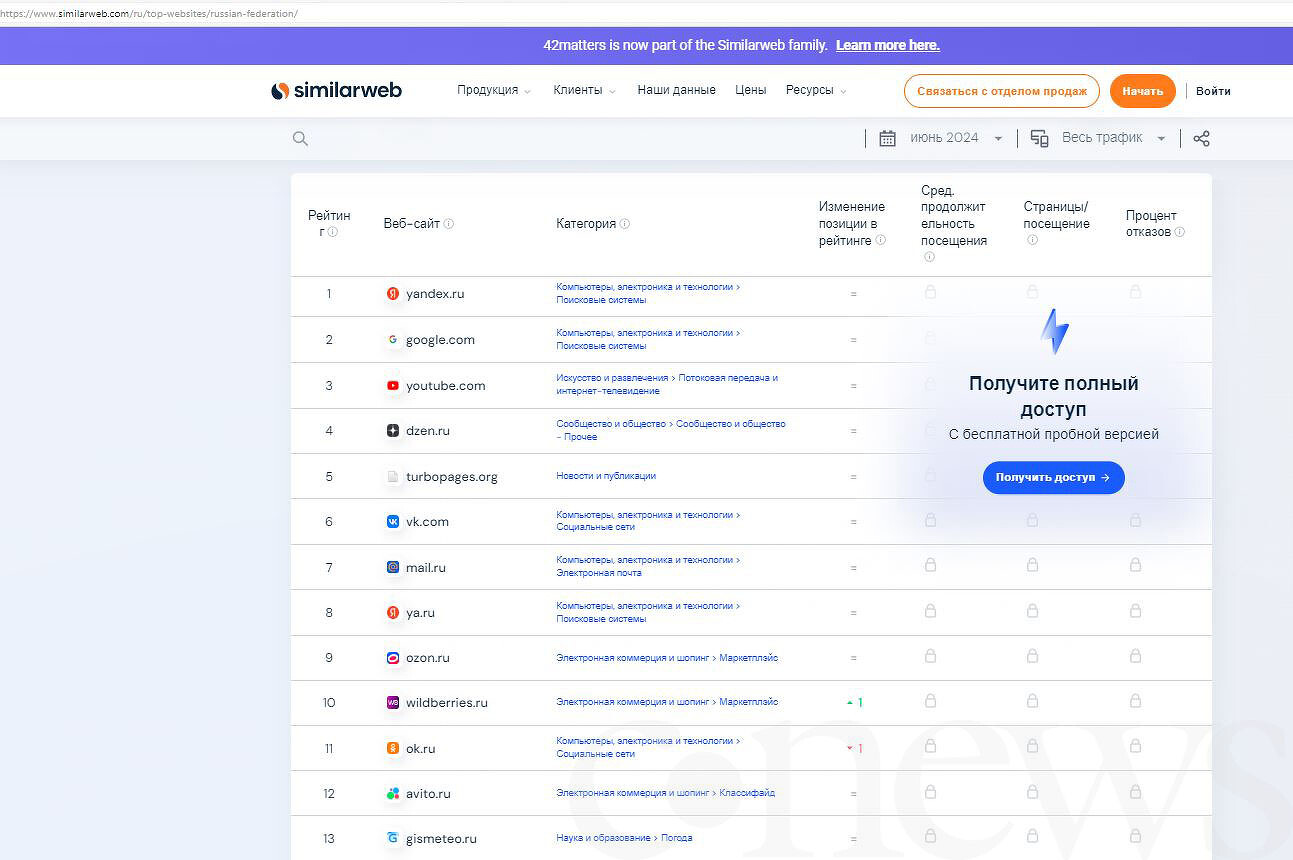Viewport: 1293px width, 860px height.
Task: Open the google.com website link
Action: [440, 340]
